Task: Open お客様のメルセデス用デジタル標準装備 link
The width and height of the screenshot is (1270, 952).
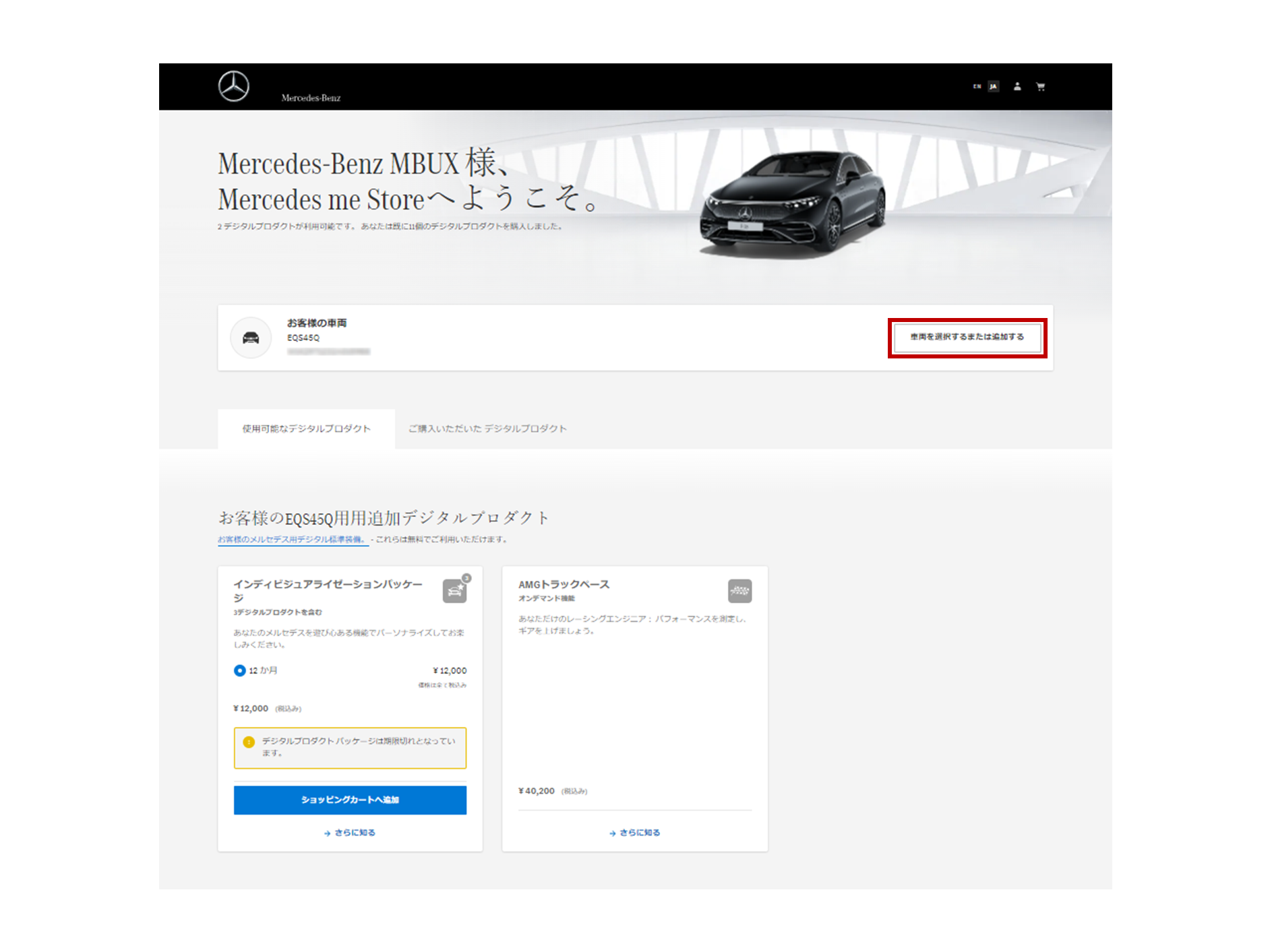Action: point(293,539)
